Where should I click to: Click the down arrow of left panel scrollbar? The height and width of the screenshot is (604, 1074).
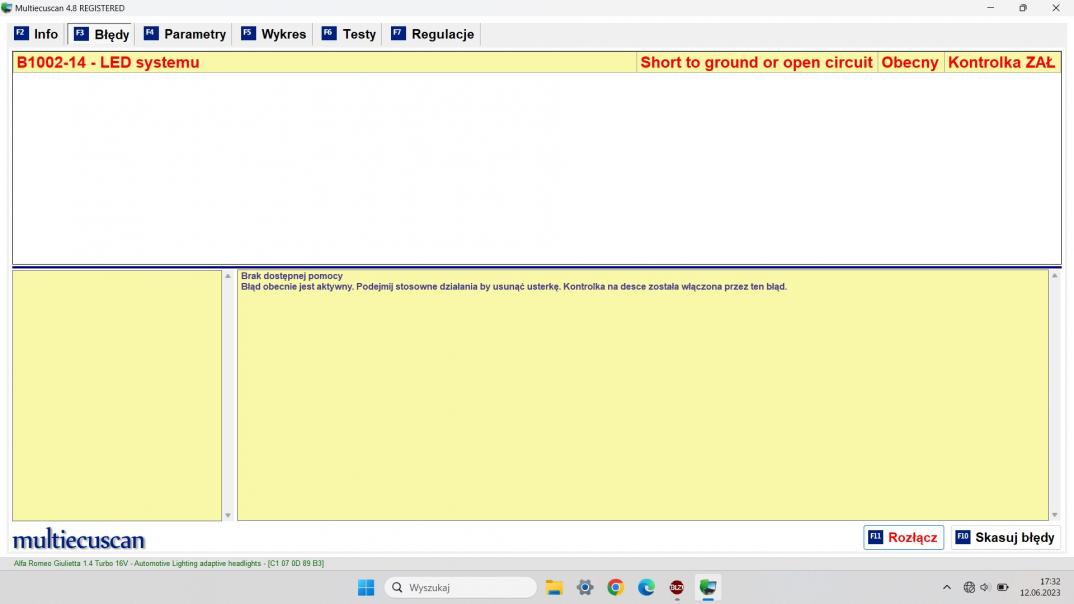pos(228,516)
